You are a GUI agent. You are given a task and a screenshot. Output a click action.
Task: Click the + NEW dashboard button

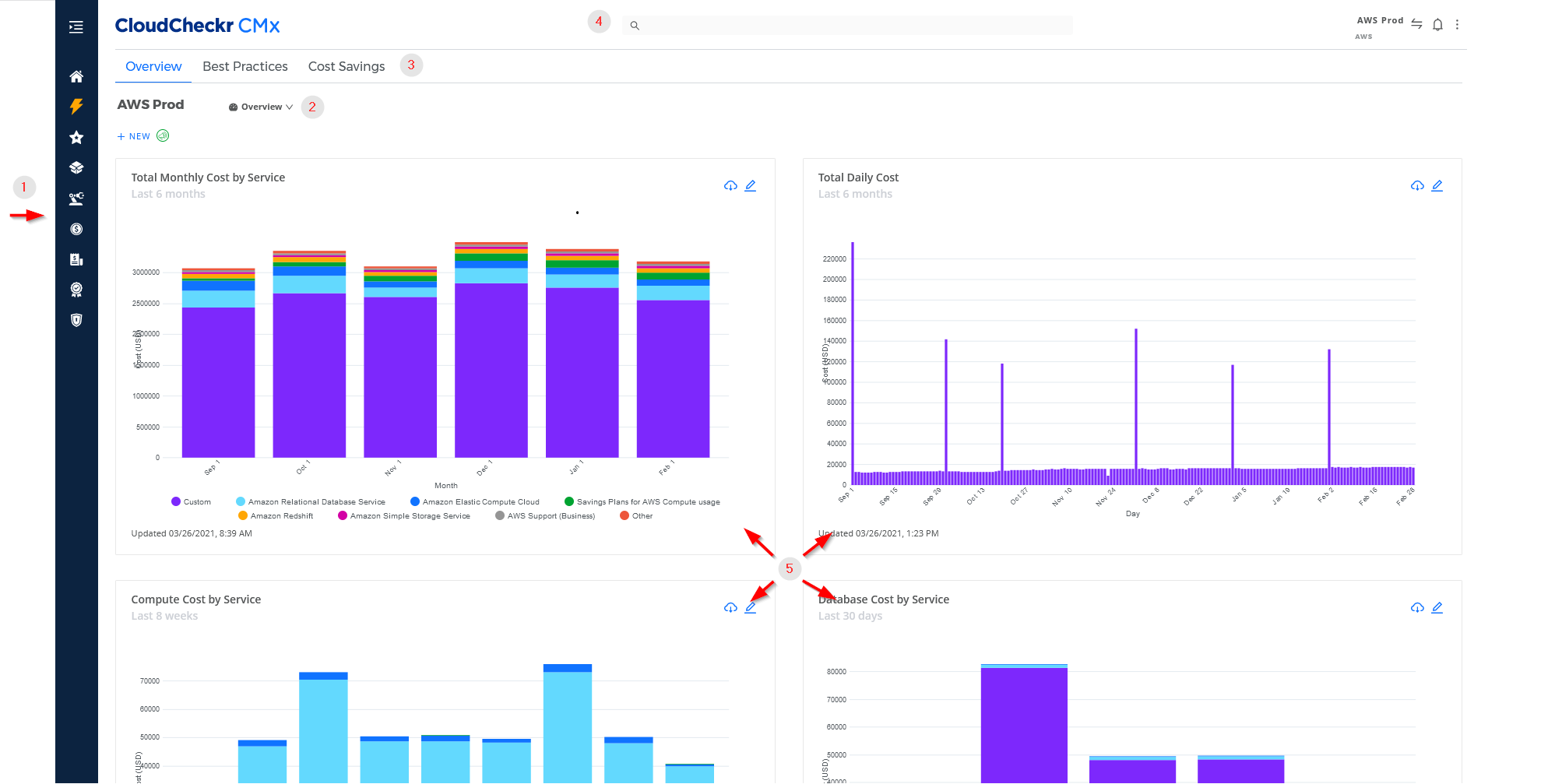(134, 136)
